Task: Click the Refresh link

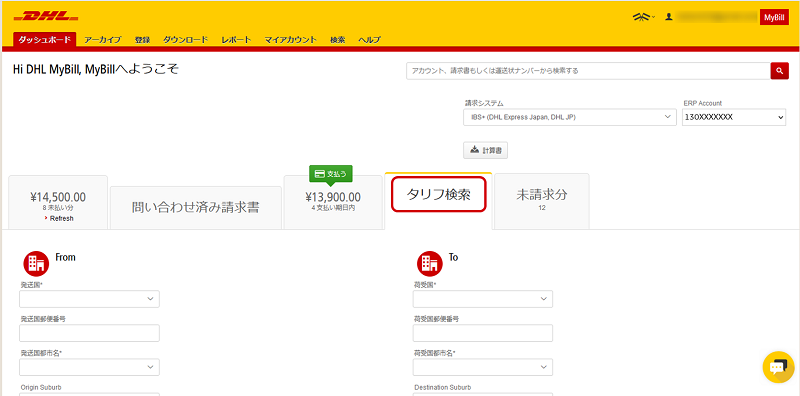Action: click(x=61, y=218)
